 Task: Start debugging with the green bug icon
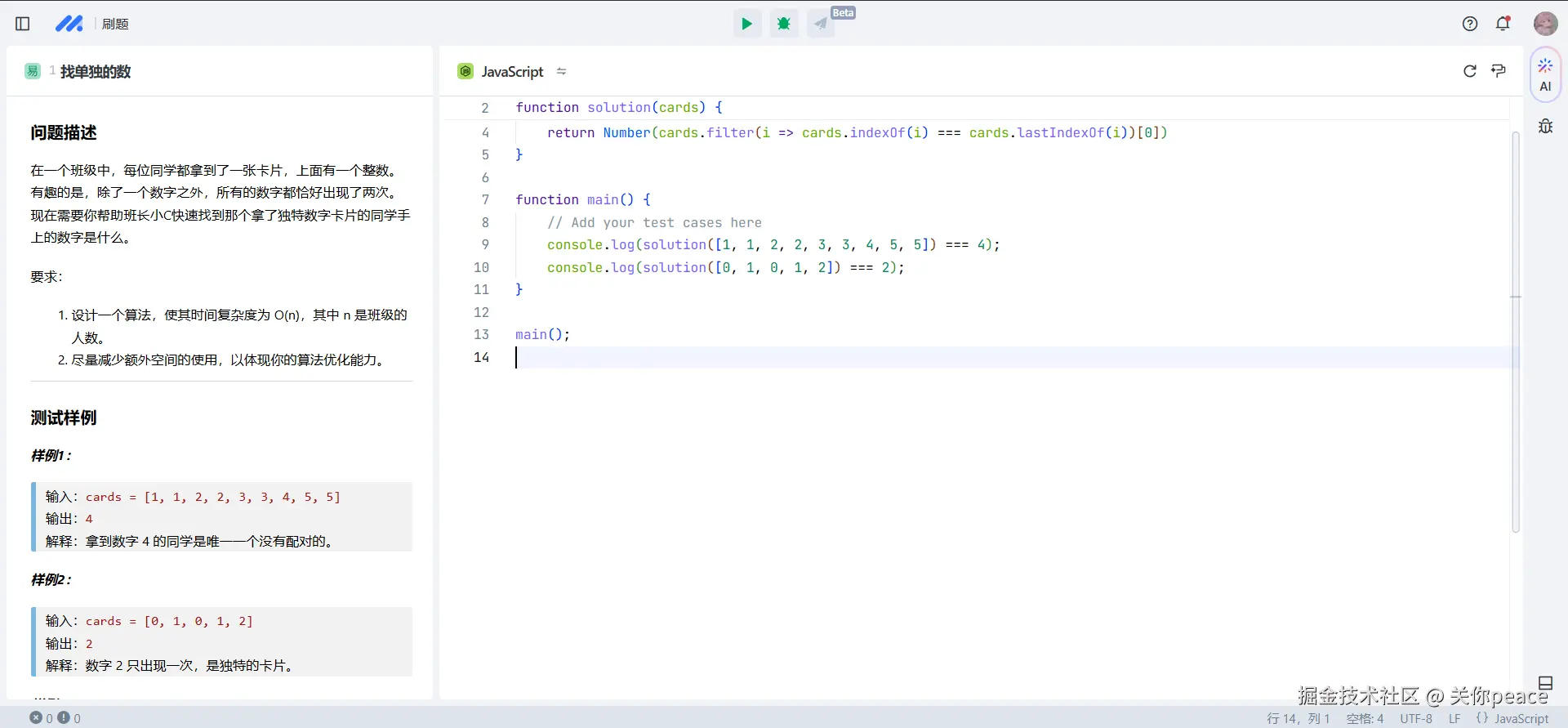click(x=784, y=24)
